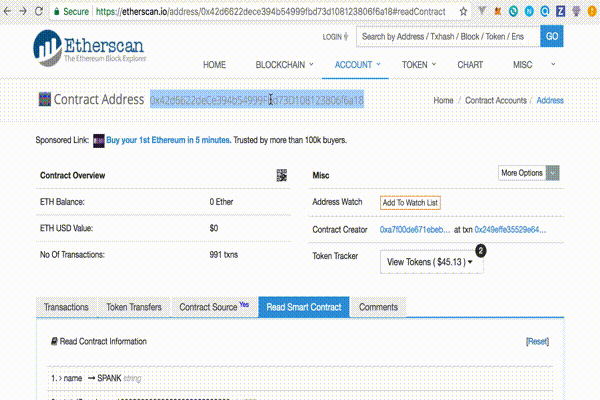The width and height of the screenshot is (600, 400).
Task: Click the sponsored link logo icon
Action: click(x=99, y=140)
